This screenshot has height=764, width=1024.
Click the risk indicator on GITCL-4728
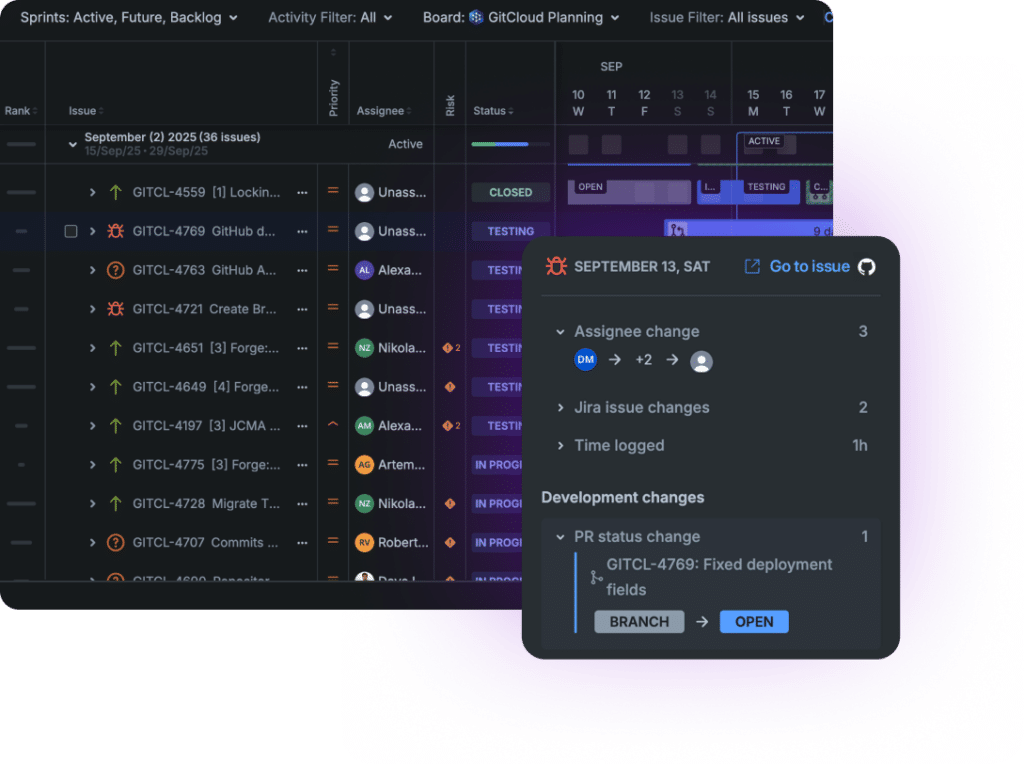(x=450, y=503)
